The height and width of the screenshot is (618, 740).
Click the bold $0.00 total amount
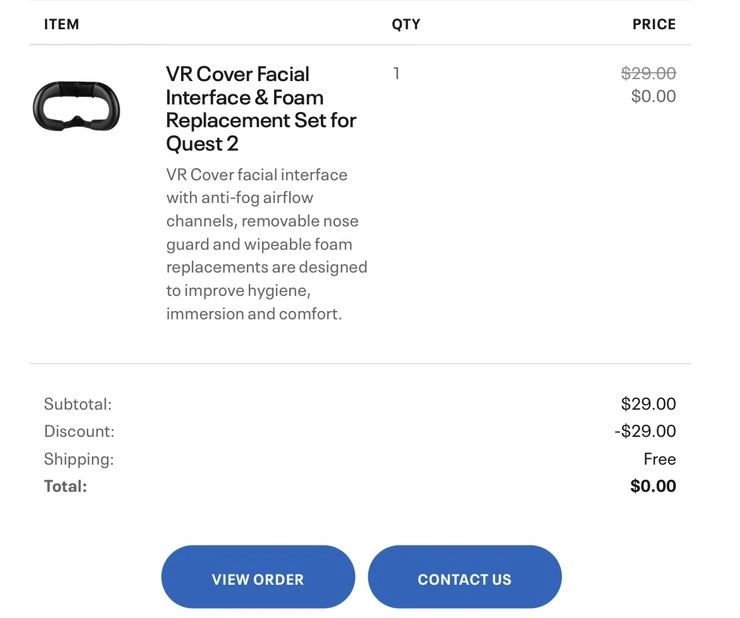(653, 486)
